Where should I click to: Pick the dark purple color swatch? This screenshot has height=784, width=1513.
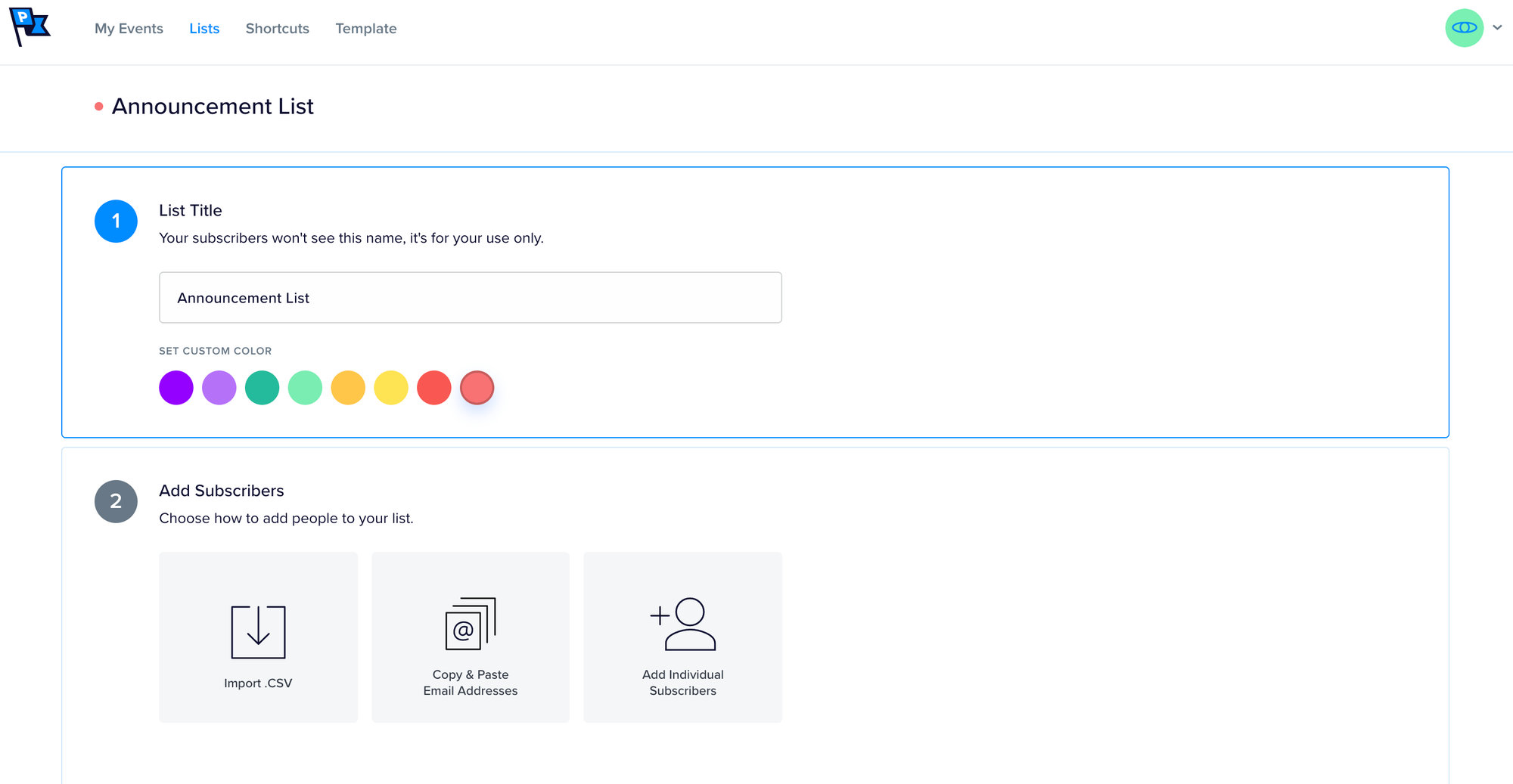[x=176, y=388]
